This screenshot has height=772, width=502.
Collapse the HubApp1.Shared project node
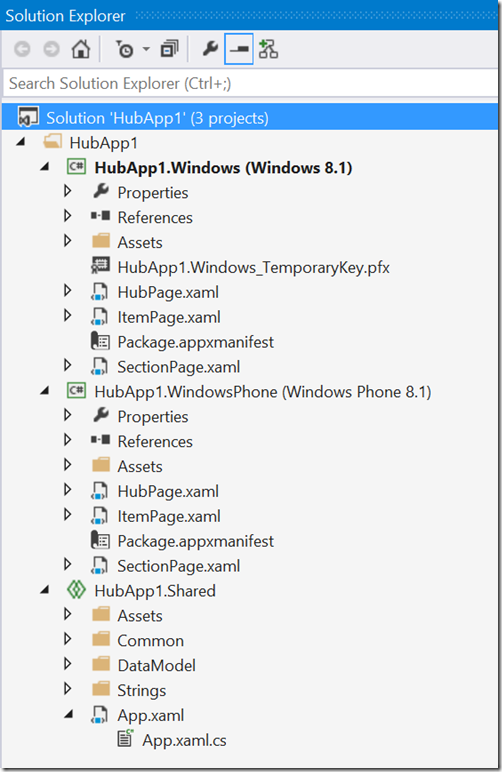[x=45, y=590]
